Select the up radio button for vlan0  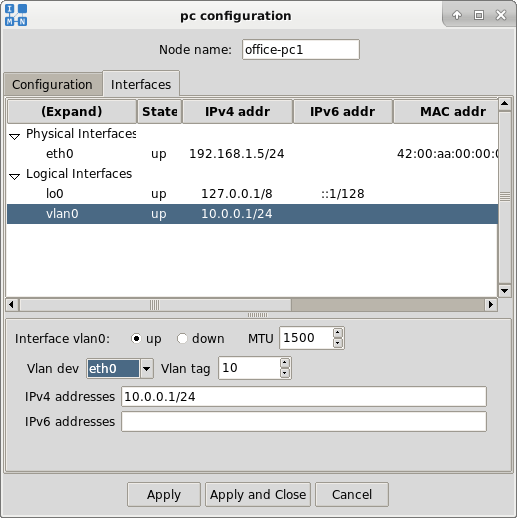[x=136, y=338]
